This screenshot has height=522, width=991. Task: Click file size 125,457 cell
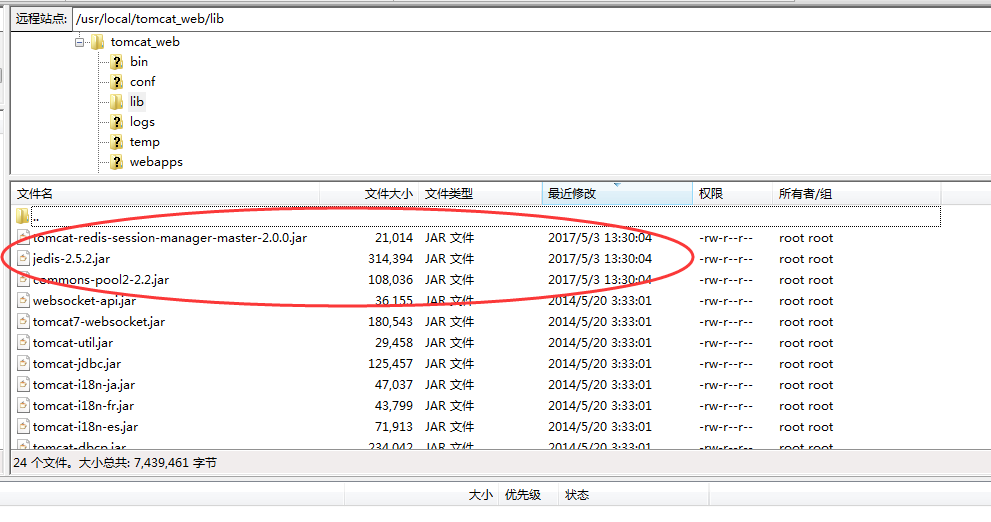391,363
